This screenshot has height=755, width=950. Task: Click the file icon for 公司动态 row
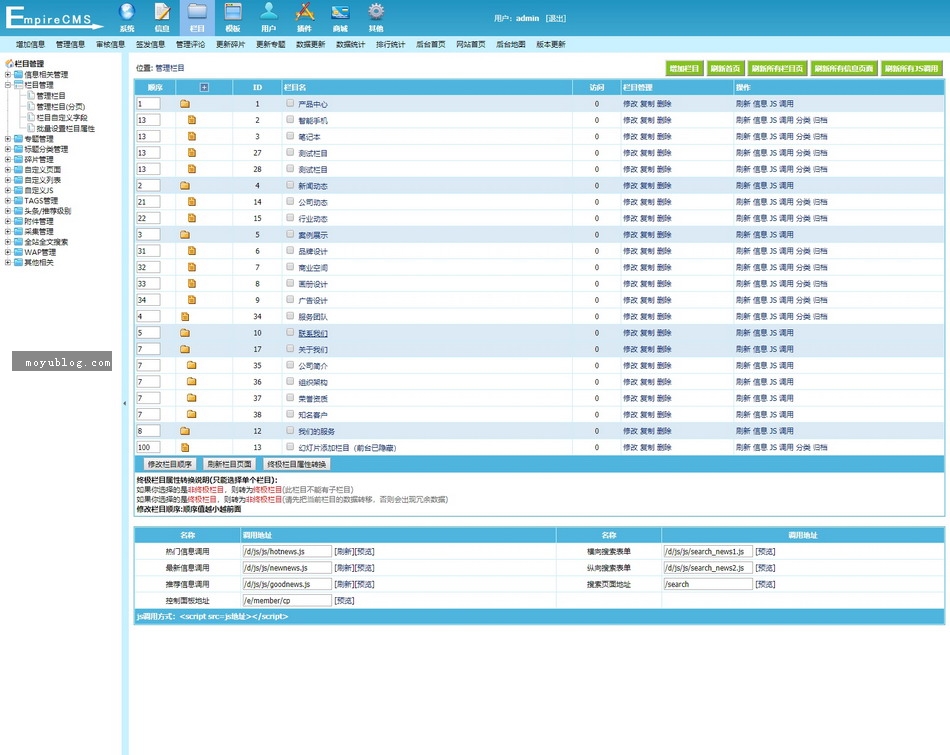[x=192, y=202]
